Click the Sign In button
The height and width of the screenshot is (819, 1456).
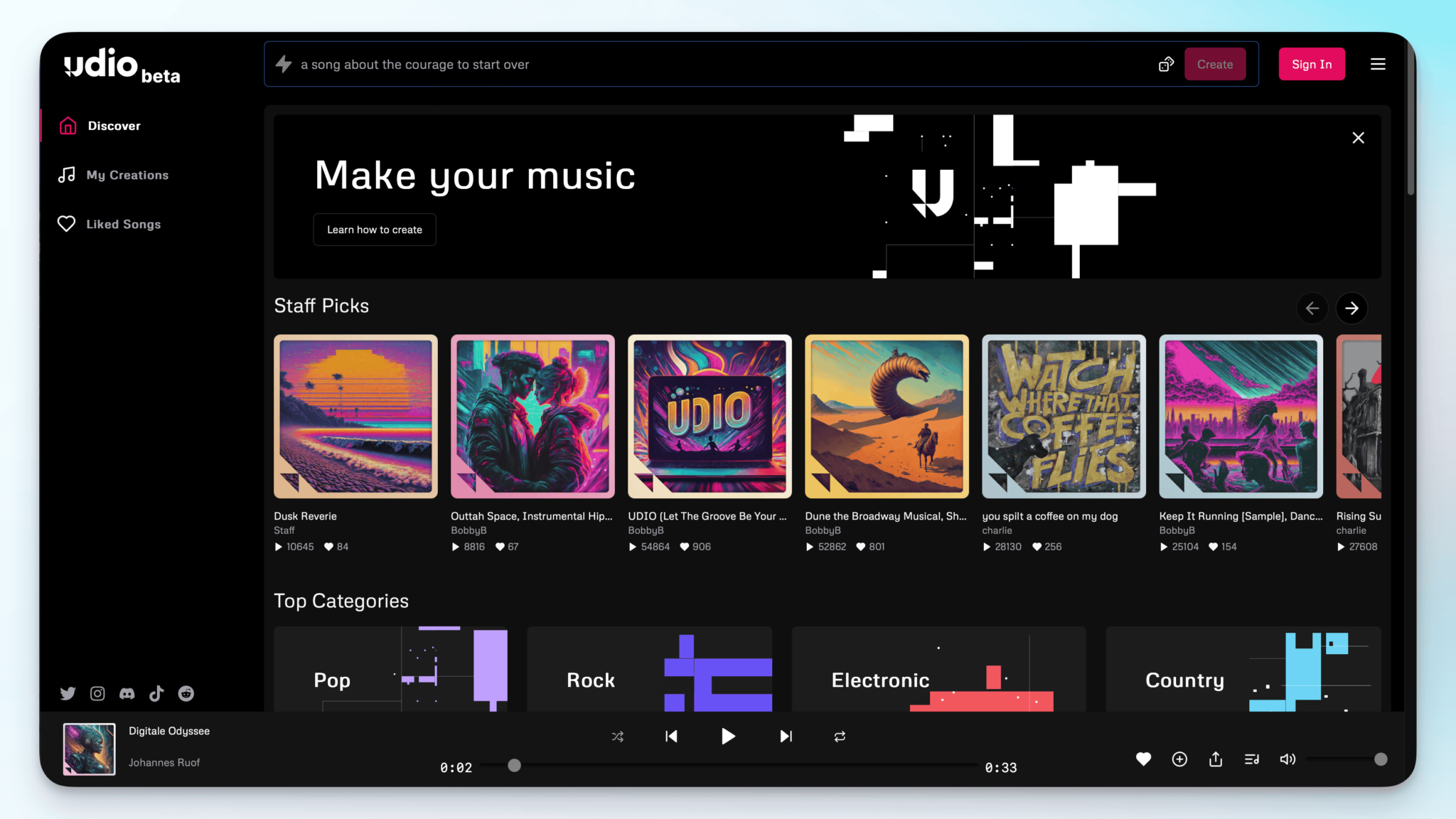1312,64
